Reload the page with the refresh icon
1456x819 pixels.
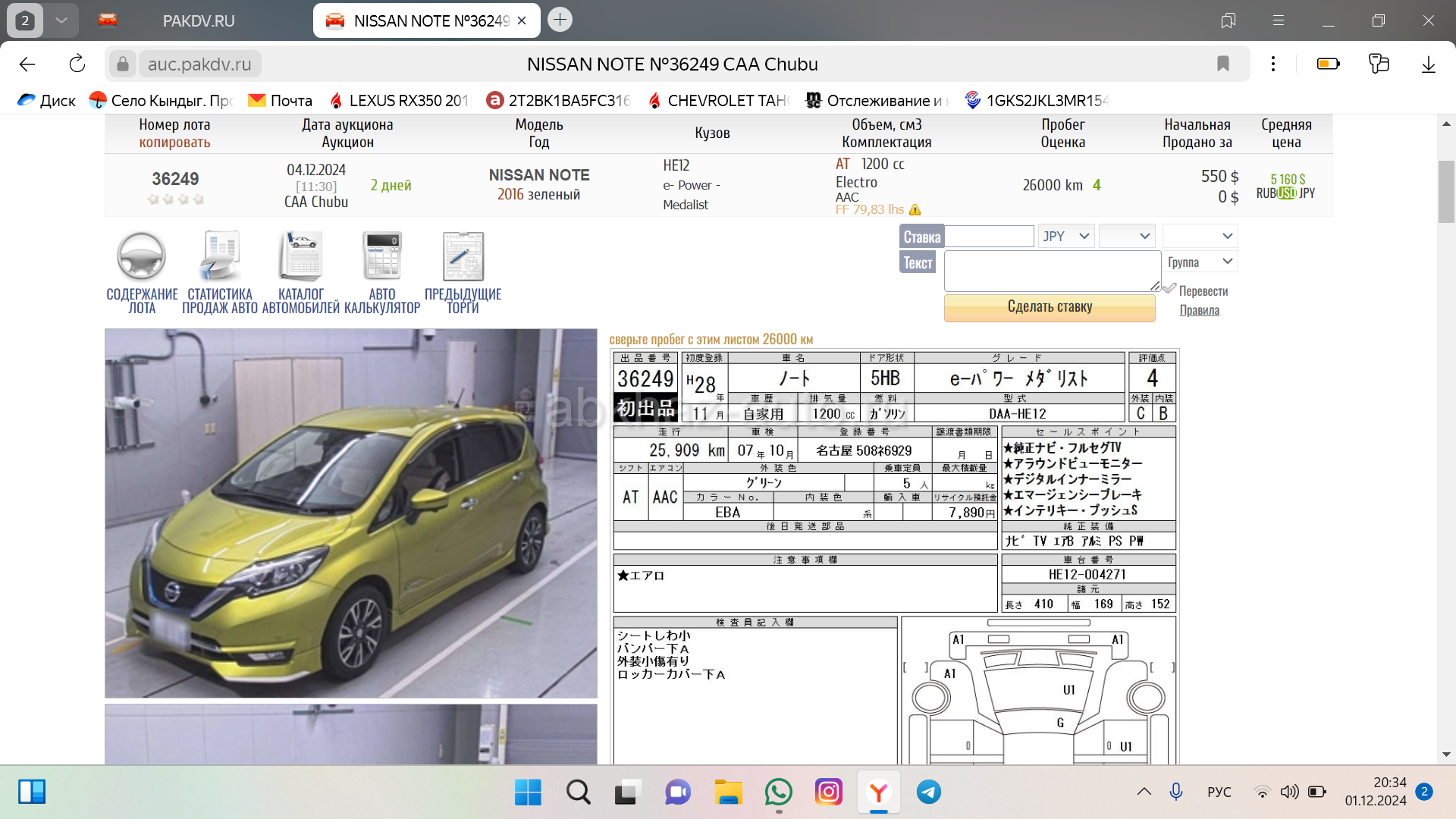coord(77,64)
